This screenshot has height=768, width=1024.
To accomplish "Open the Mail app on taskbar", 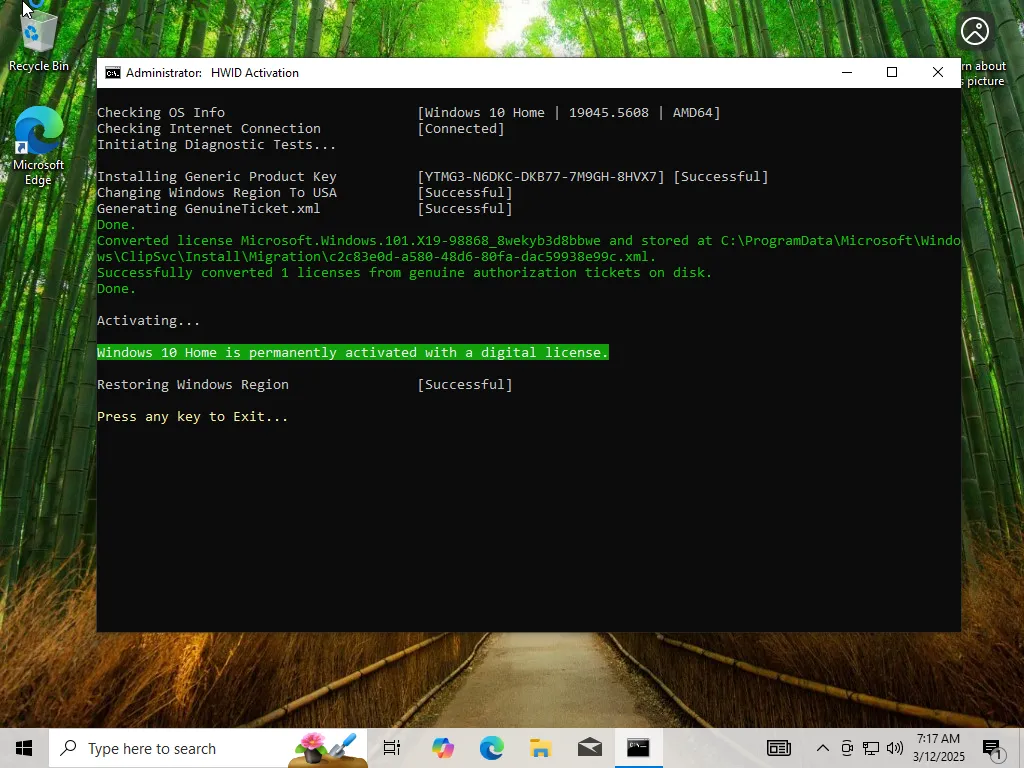I will (x=590, y=748).
